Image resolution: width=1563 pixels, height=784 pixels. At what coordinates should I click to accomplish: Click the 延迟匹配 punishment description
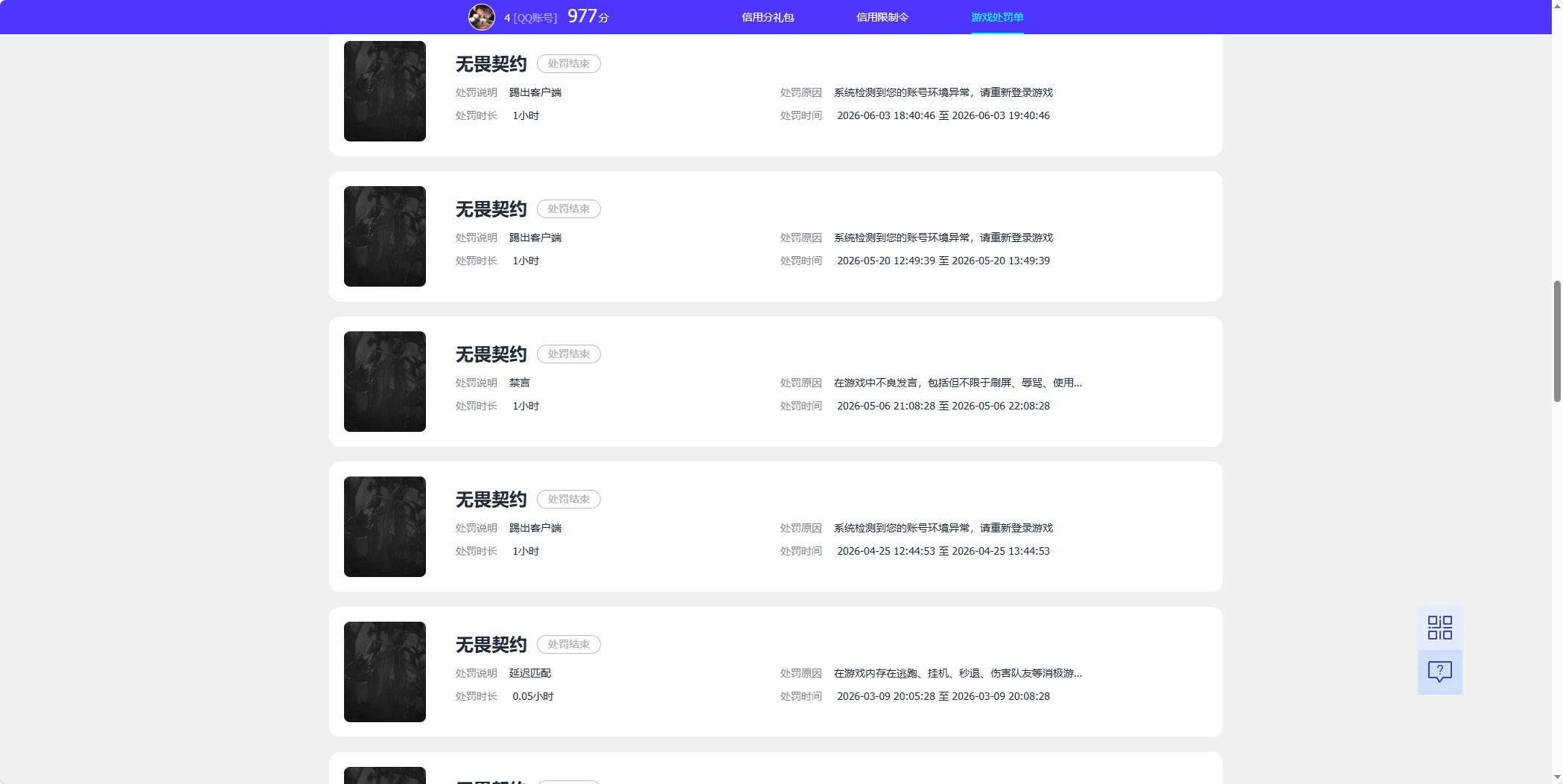(x=530, y=673)
